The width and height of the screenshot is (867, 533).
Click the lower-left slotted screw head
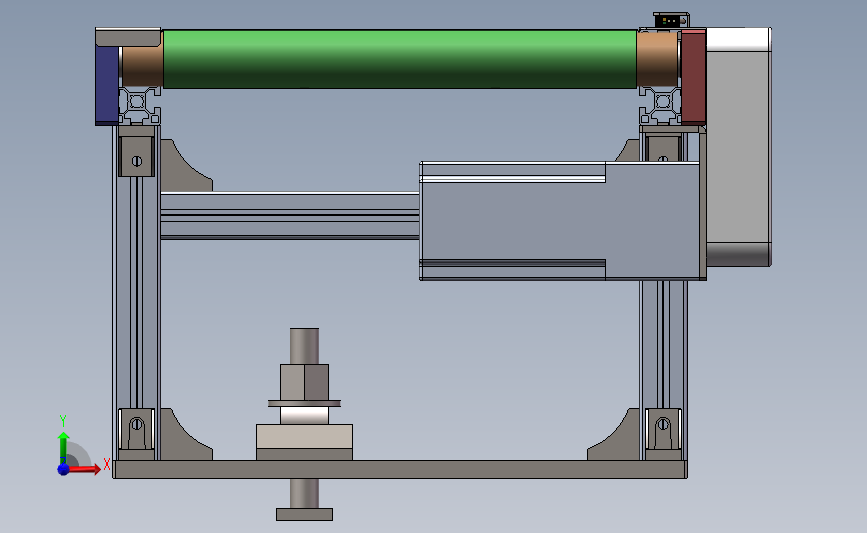coord(137,425)
